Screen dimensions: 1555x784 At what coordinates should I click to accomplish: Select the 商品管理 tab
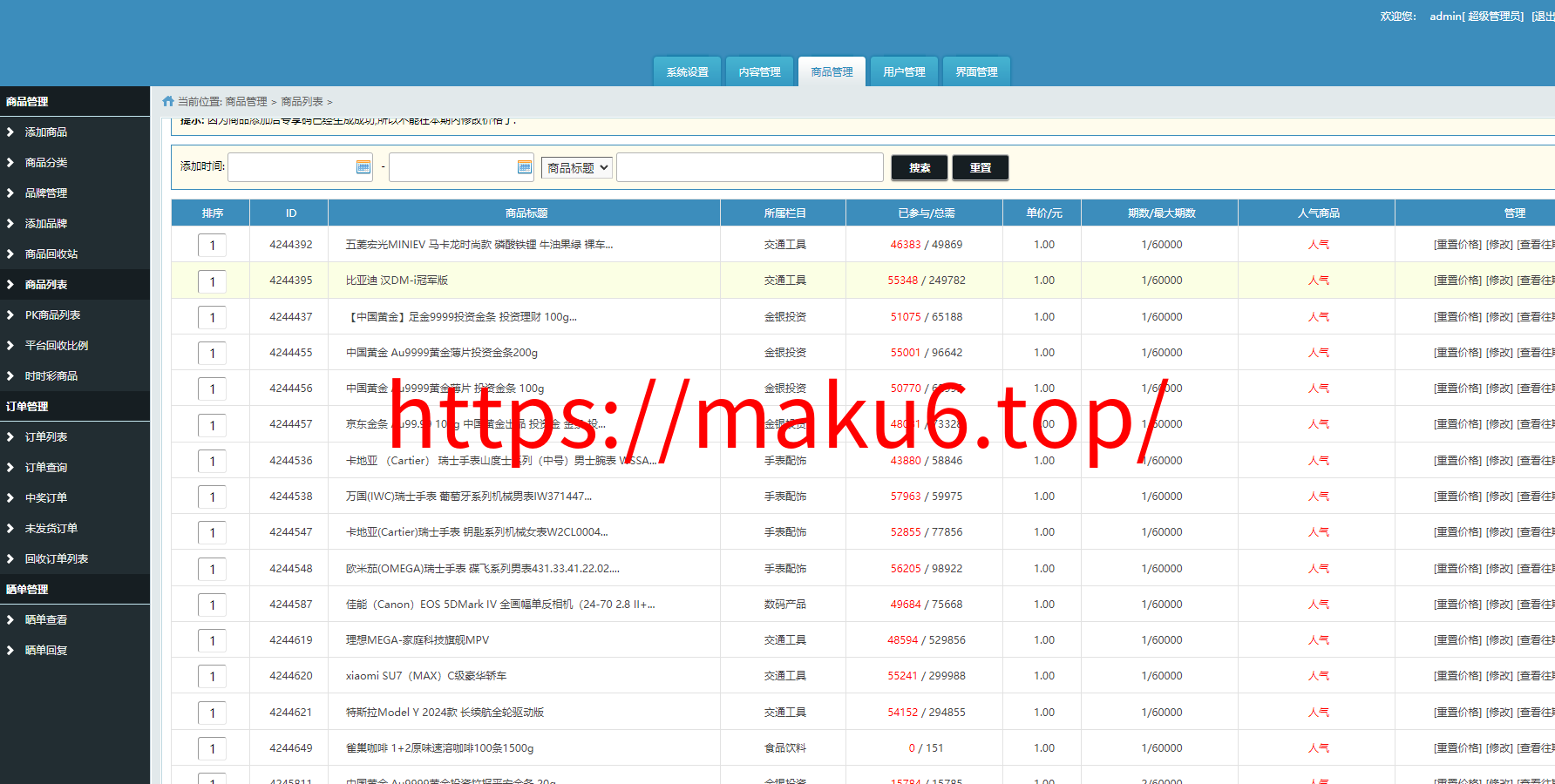point(832,71)
